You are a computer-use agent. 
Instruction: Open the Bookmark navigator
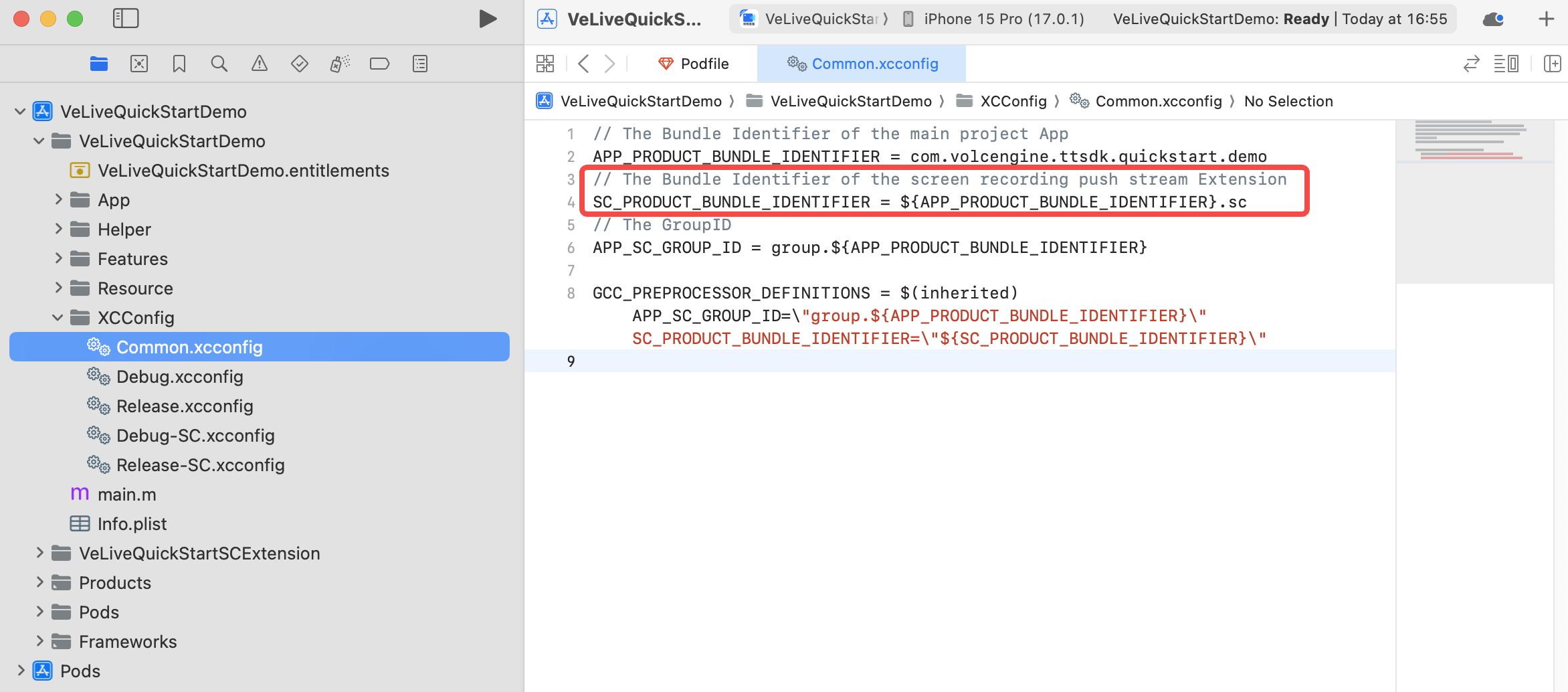(x=179, y=64)
